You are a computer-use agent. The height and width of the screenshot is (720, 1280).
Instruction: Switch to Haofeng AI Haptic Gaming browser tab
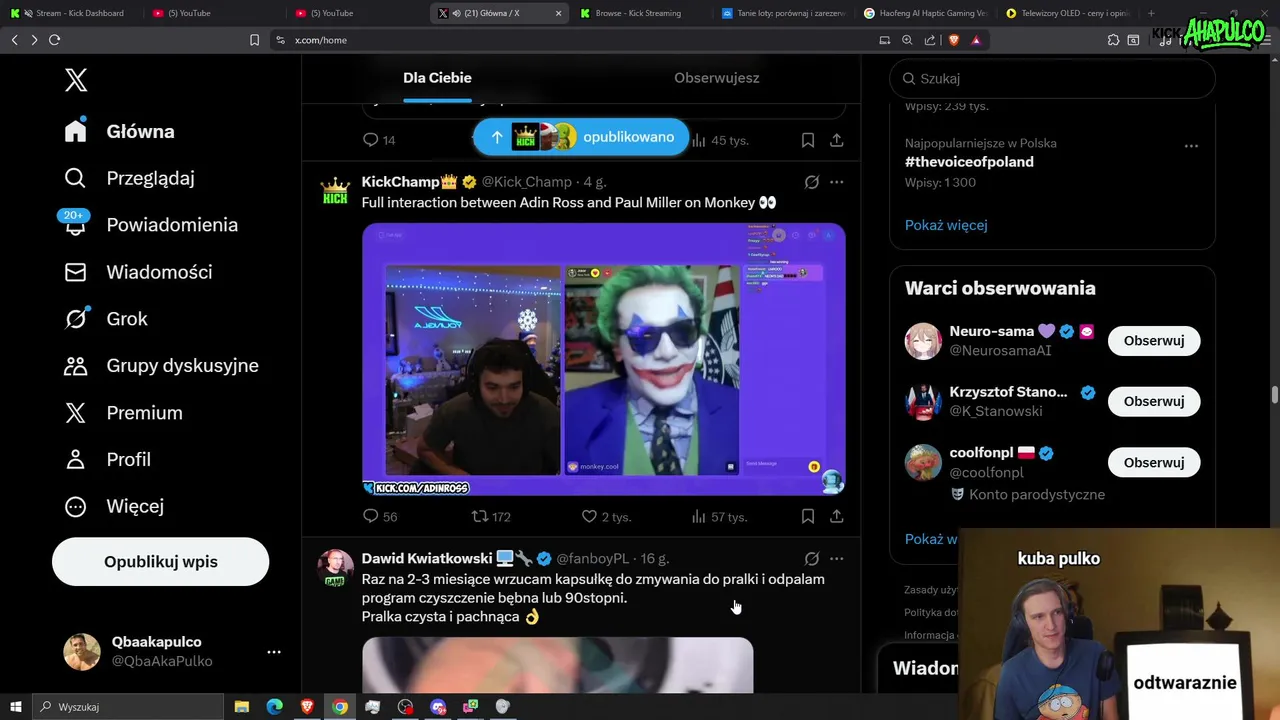(925, 13)
